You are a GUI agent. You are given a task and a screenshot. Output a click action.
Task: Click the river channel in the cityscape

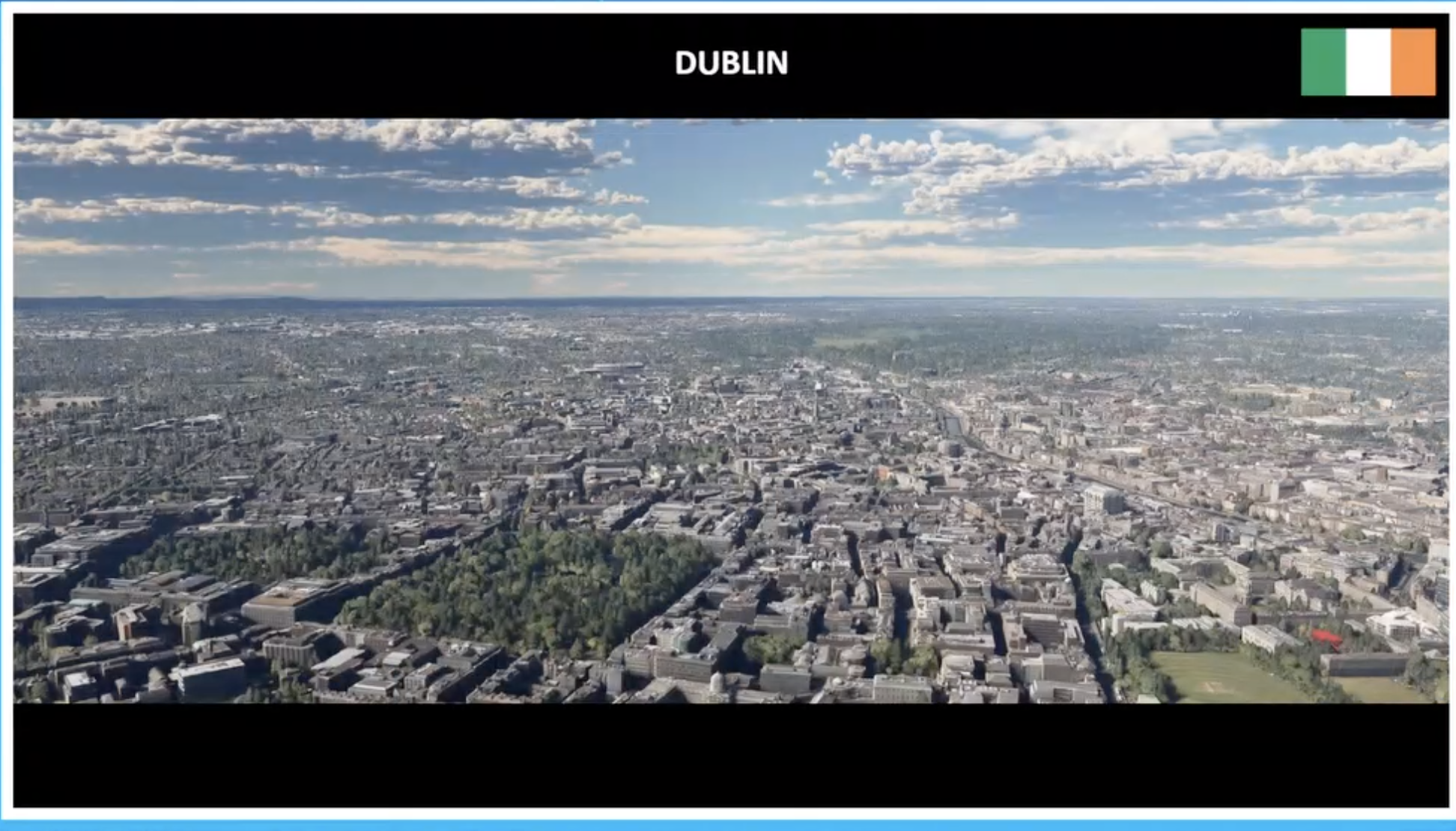click(953, 427)
